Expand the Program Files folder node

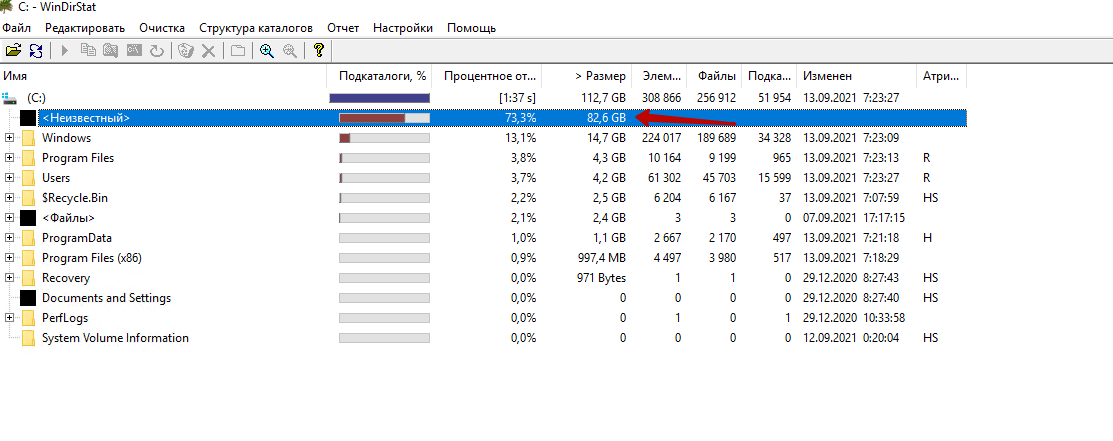coord(10,158)
